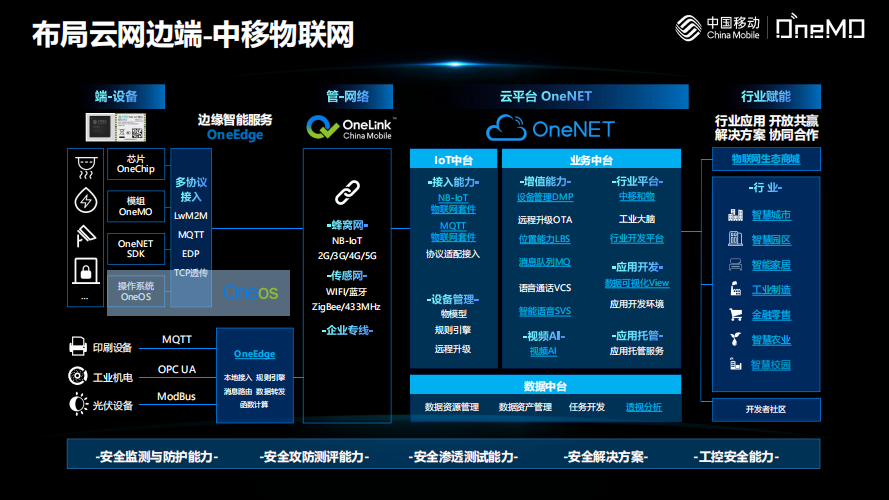Image resolution: width=889 pixels, height=500 pixels.
Task: Open the 消息队列MQ link
Action: click(x=544, y=262)
